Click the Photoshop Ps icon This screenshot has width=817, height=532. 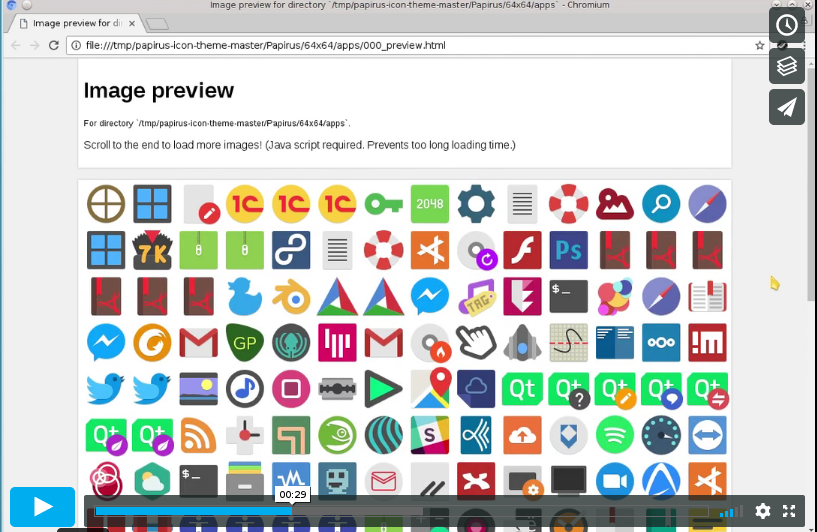(568, 250)
